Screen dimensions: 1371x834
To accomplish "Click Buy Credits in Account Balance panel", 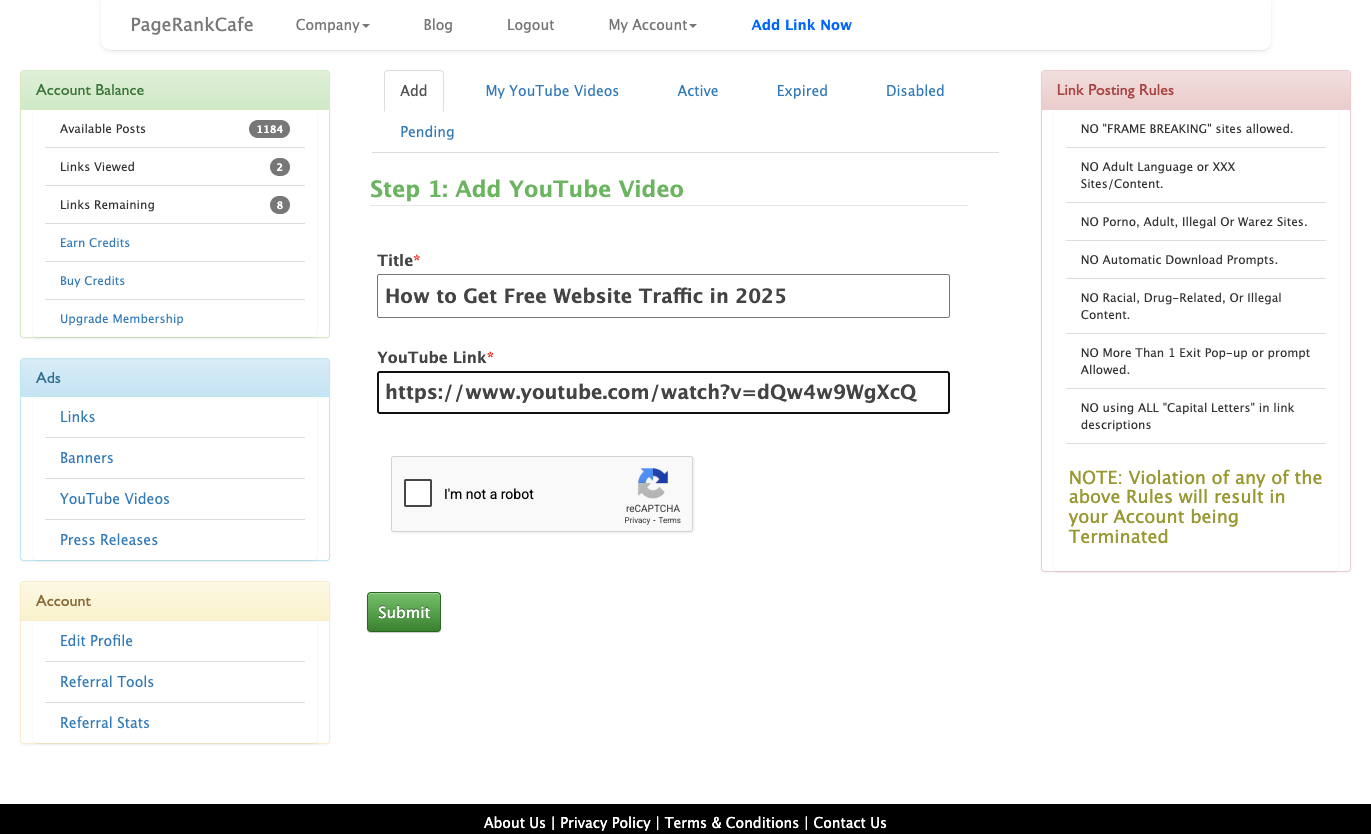I will (x=92, y=280).
